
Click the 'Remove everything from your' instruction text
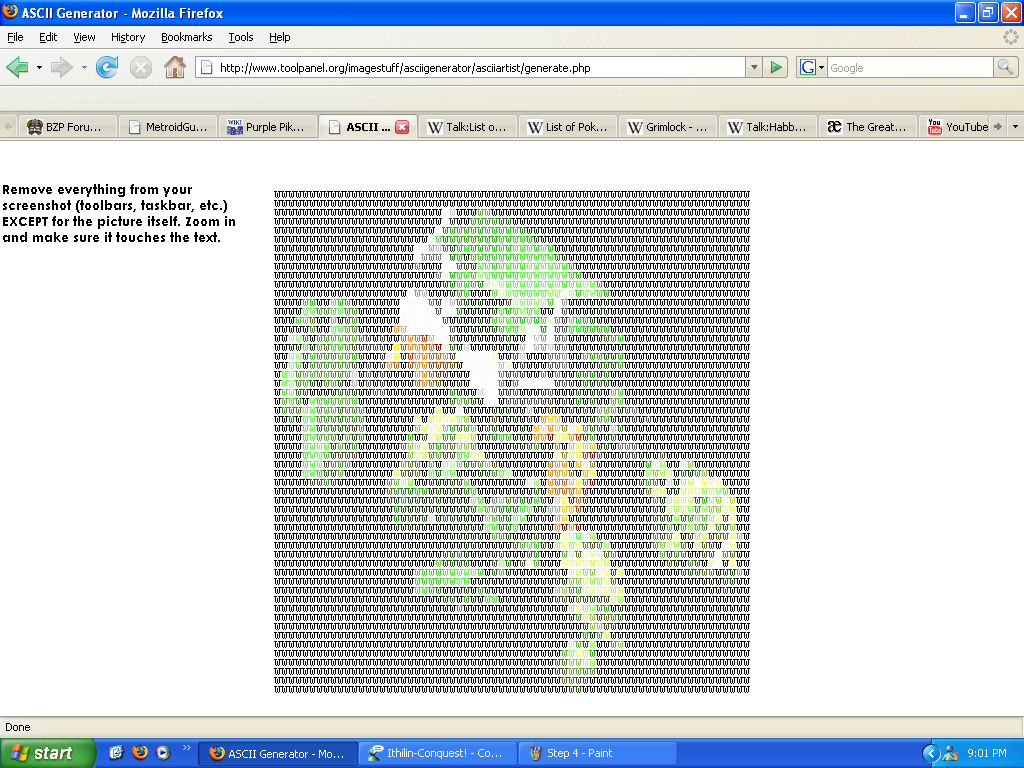click(97, 189)
